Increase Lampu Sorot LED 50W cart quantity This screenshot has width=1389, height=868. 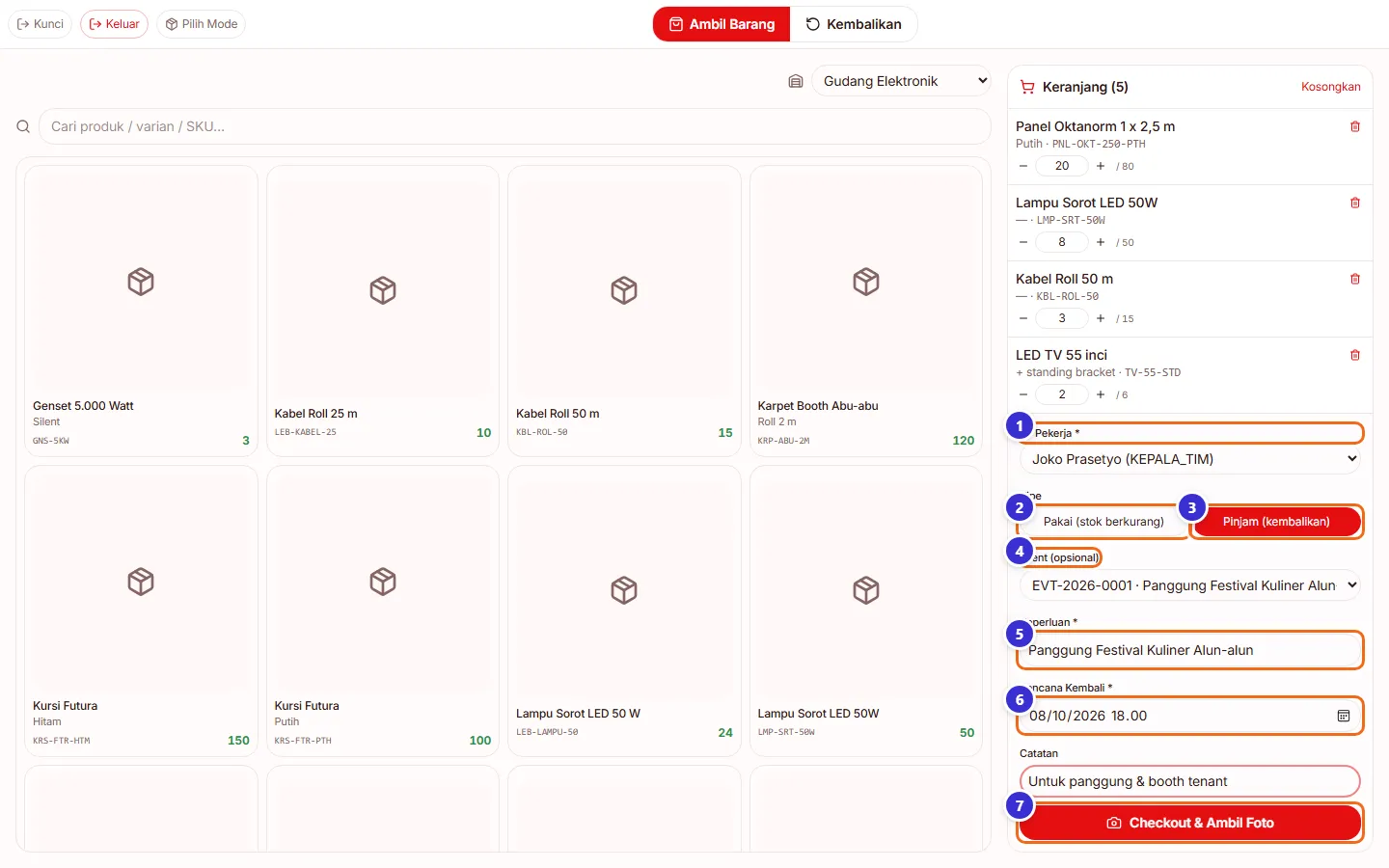1101,242
